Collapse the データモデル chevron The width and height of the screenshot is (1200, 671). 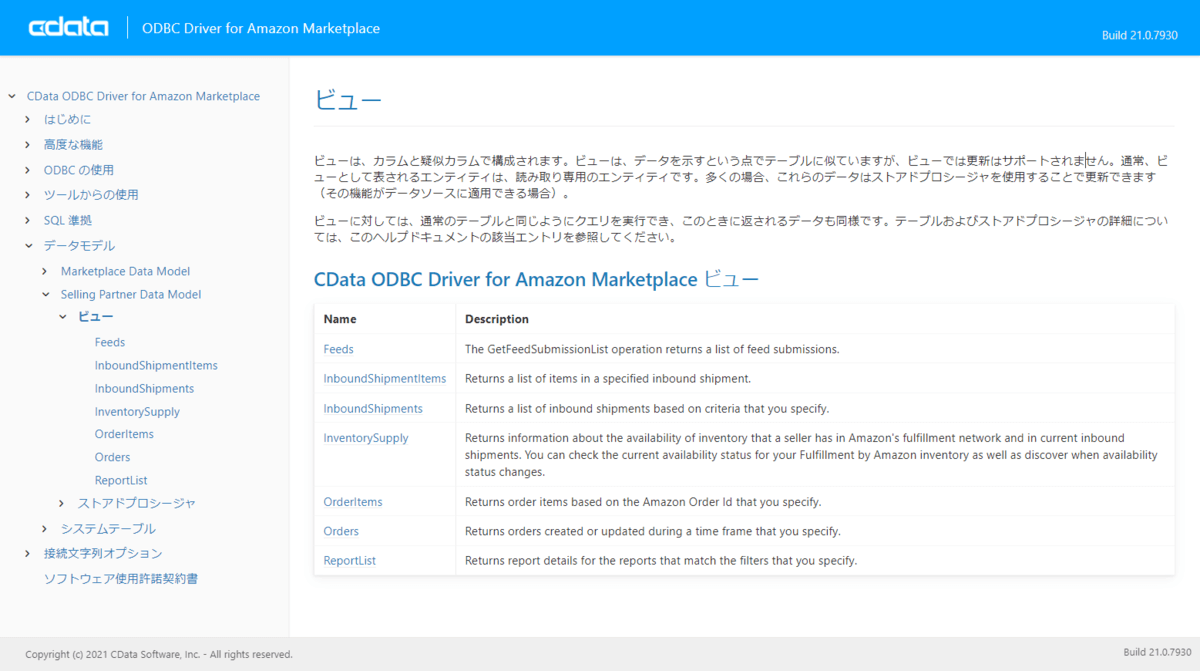tap(28, 246)
